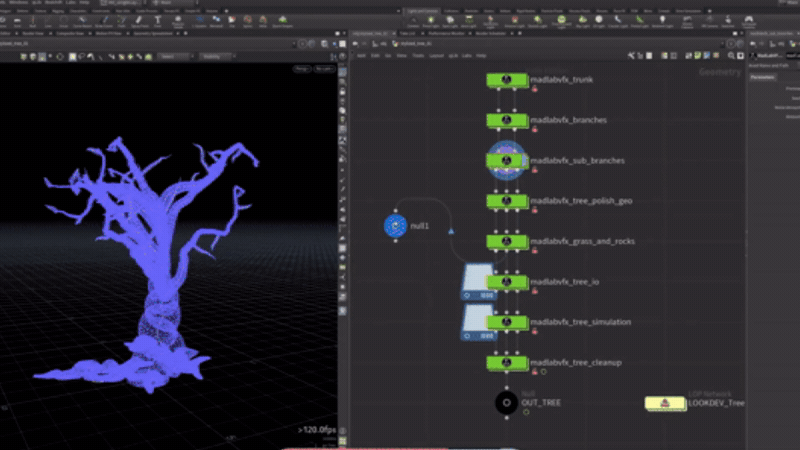Add an Area Light from the shelf
800x450 pixels.
tap(468, 22)
